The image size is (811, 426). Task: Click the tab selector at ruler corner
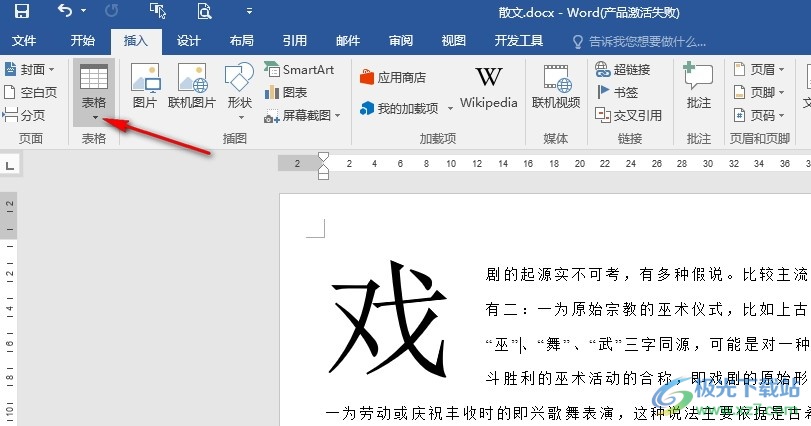pyautogui.click(x=9, y=166)
